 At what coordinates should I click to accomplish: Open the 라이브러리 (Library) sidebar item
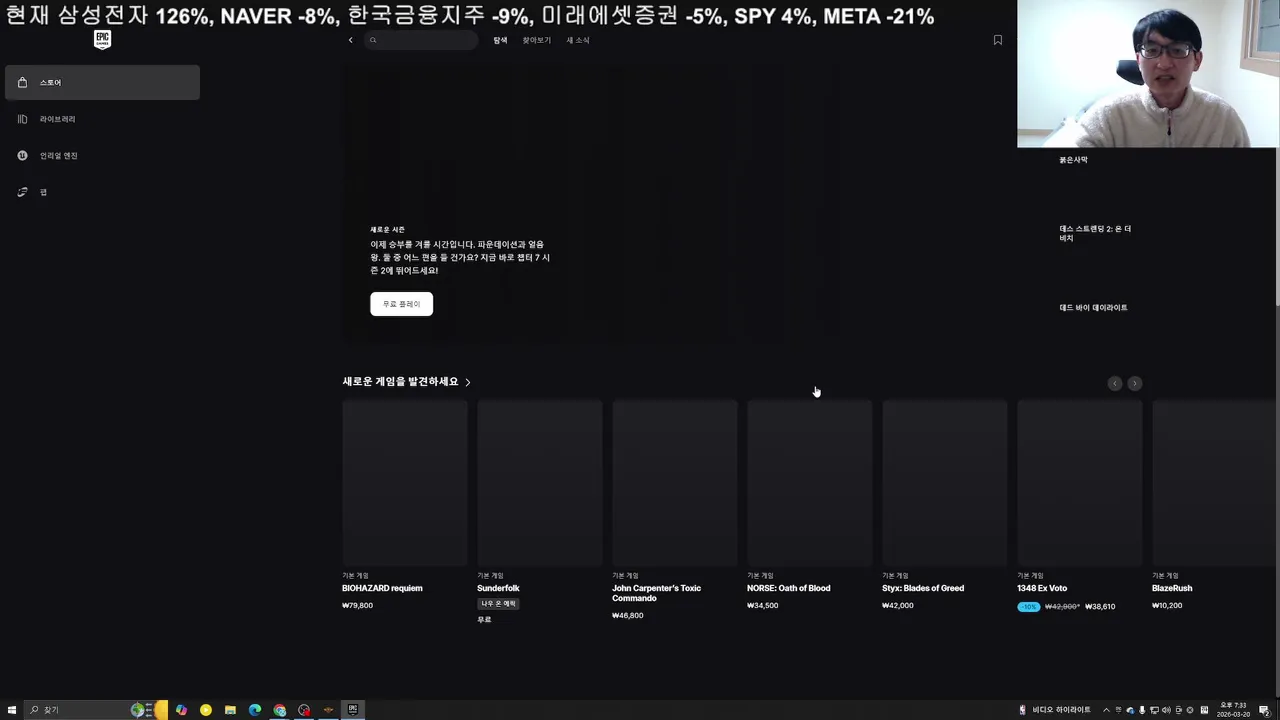(102, 119)
